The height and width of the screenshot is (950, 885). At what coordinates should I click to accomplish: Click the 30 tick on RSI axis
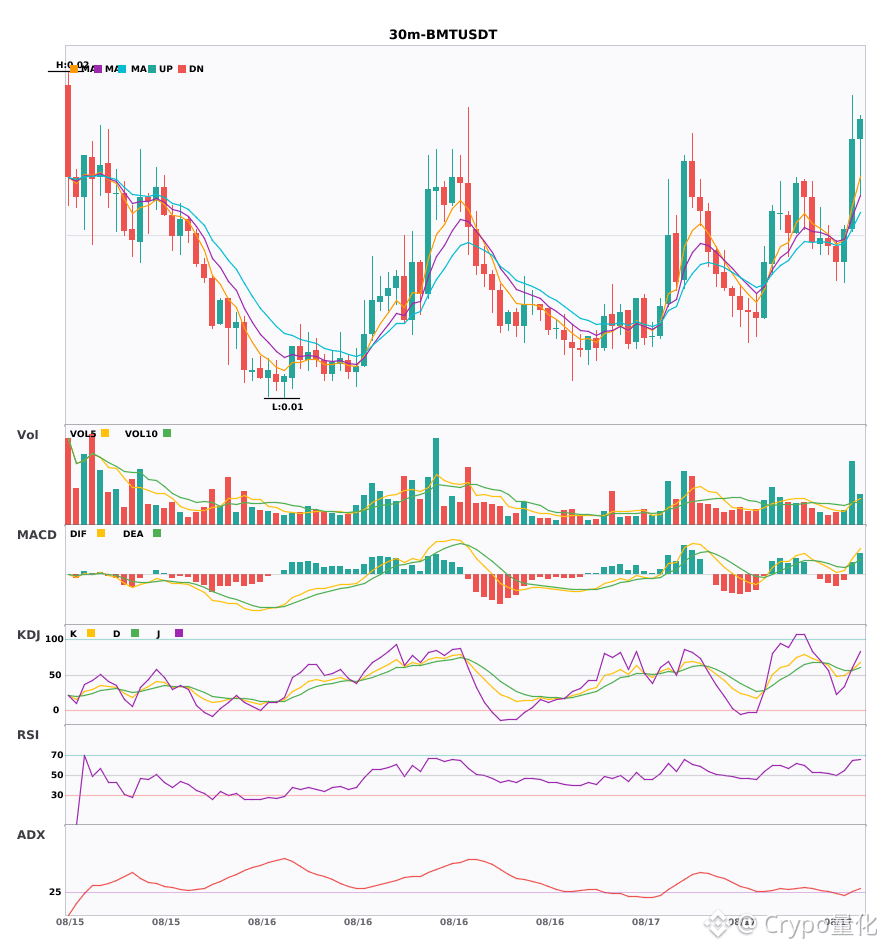click(x=57, y=795)
